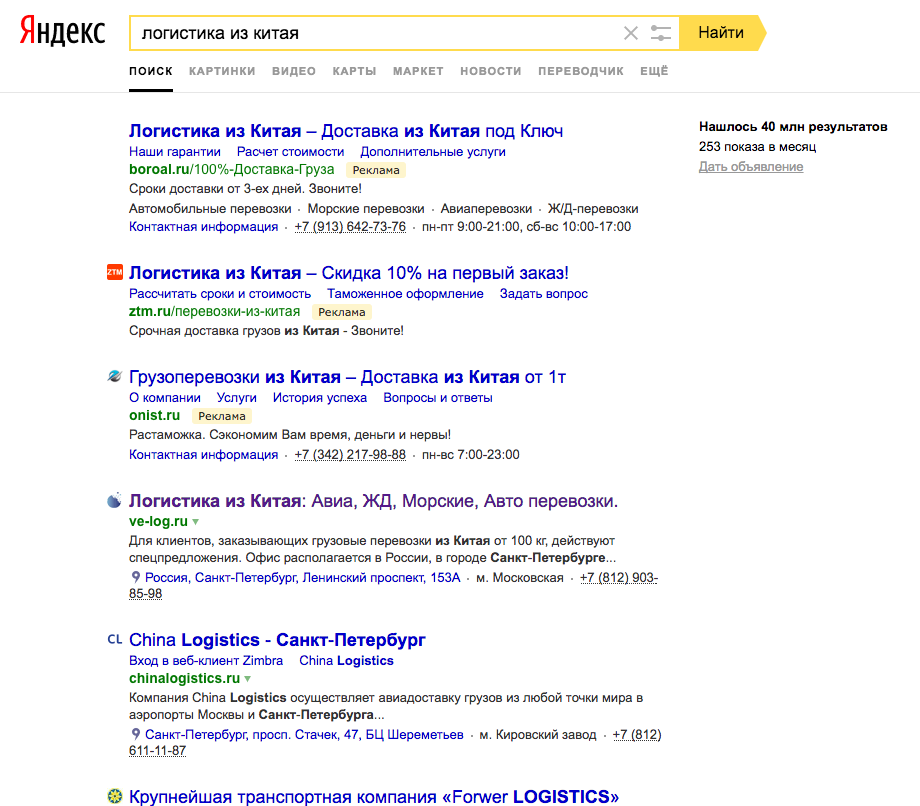Visit the ve-log.ru green URL
The image size is (920, 806).
pyautogui.click(x=158, y=521)
